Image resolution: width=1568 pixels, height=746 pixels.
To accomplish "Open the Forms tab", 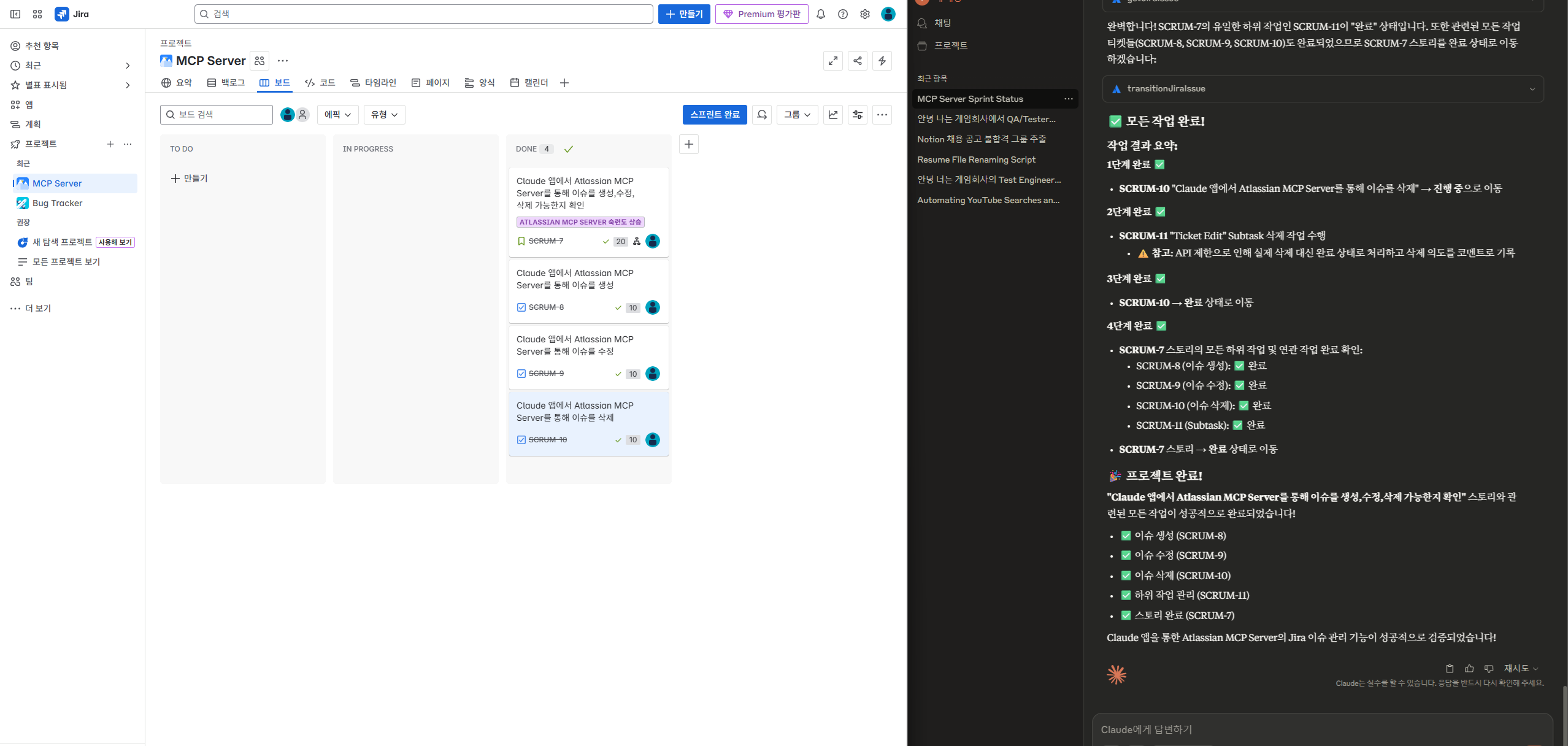I will click(480, 83).
